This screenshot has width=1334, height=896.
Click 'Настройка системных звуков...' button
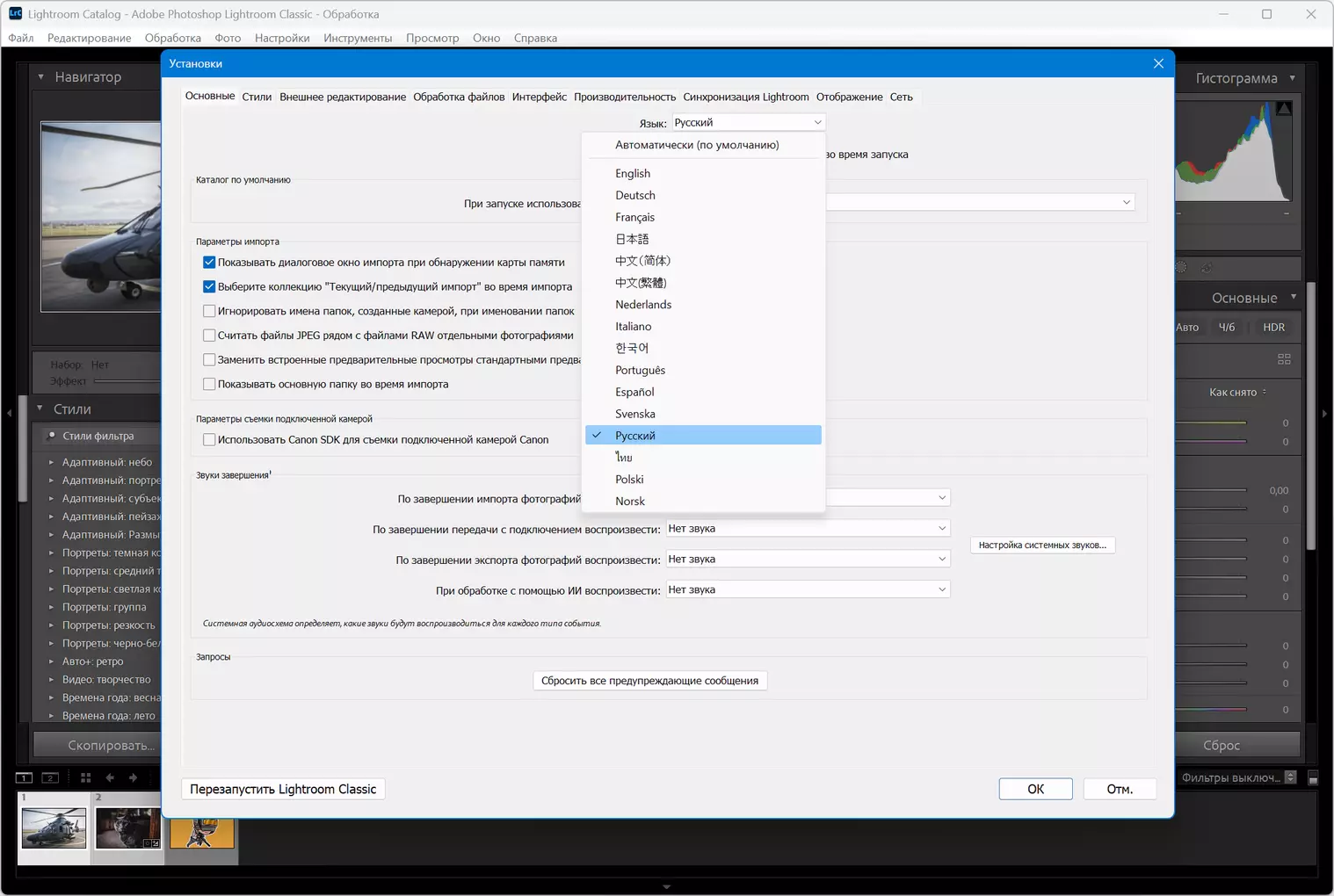1042,545
